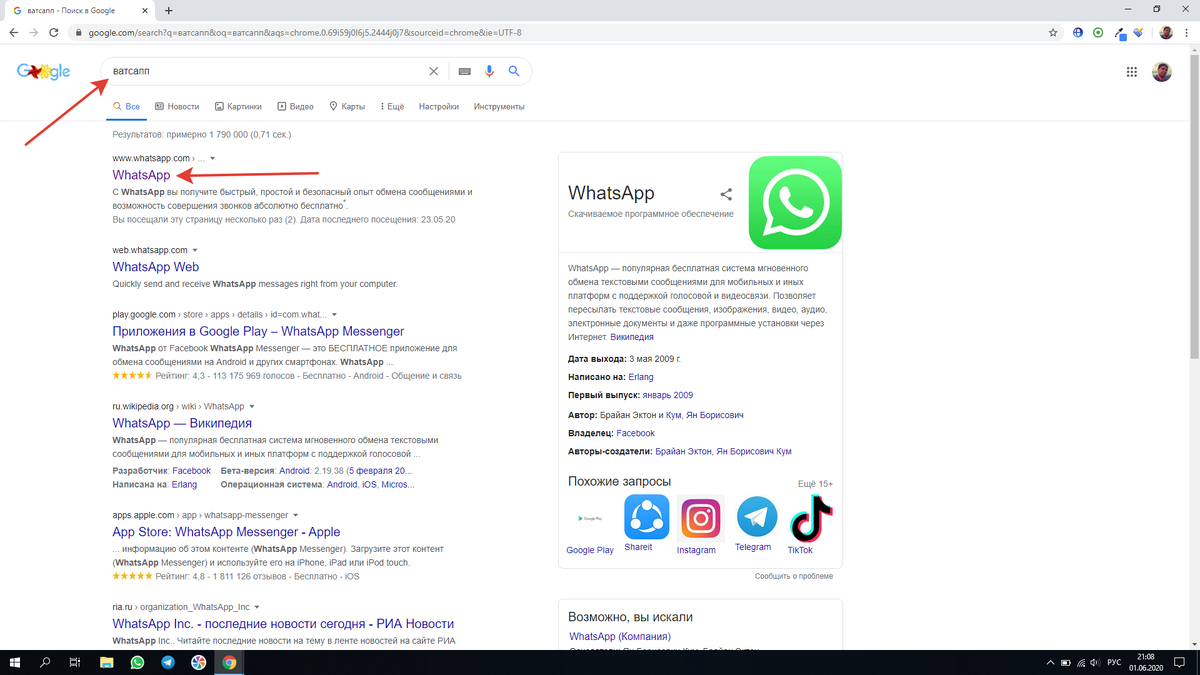Image resolution: width=1200 pixels, height=675 pixels.
Task: Open the Wi-Fi network tray icon
Action: tap(1082, 662)
